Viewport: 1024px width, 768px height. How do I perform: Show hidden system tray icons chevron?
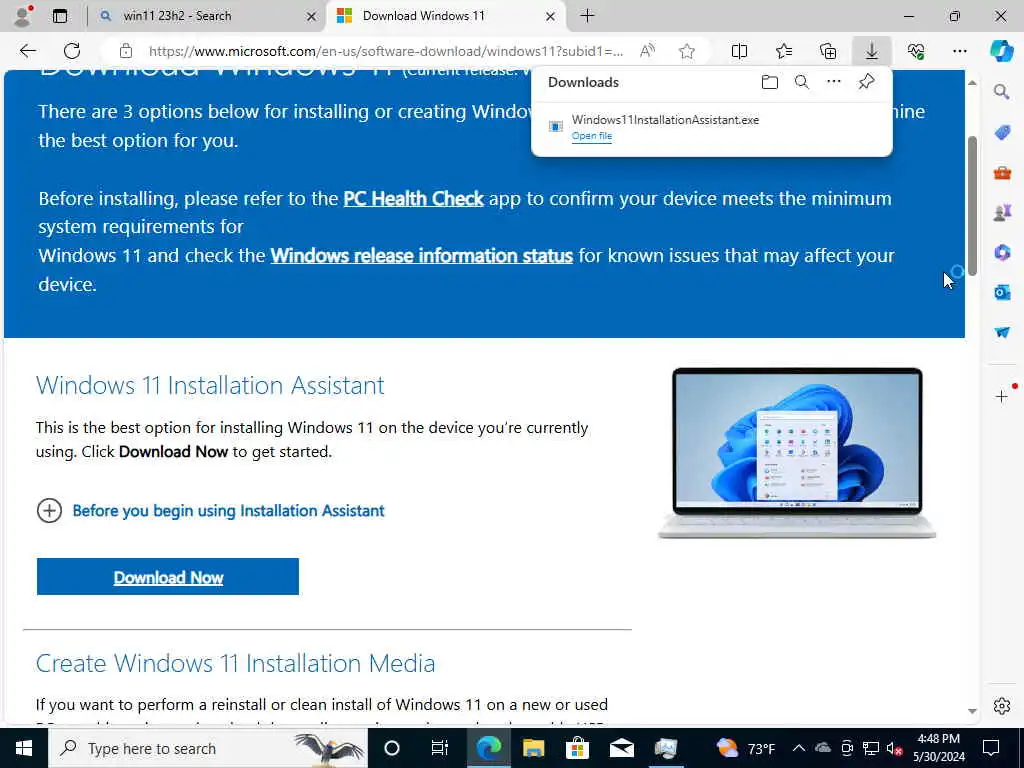pos(798,748)
